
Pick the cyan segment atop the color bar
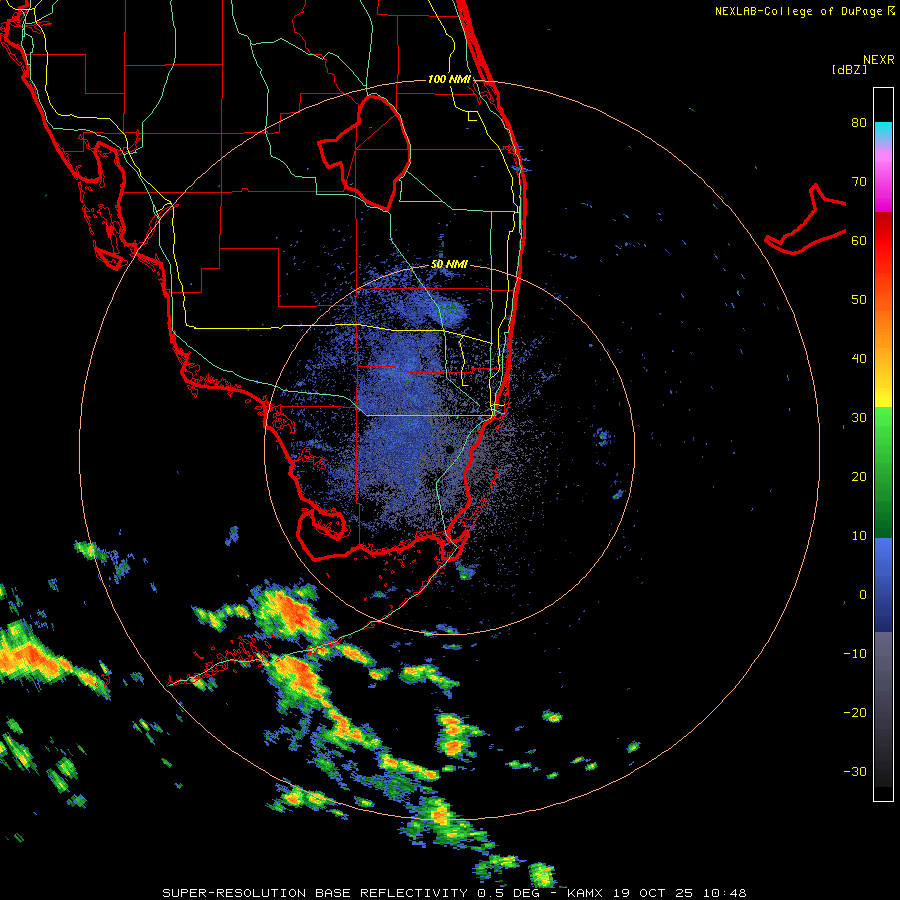click(x=883, y=129)
